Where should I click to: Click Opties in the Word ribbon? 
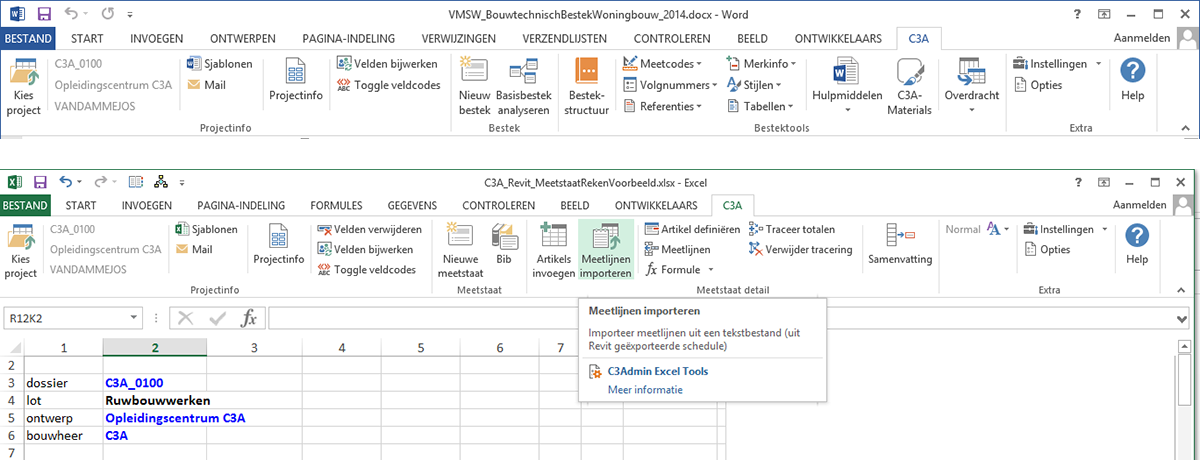1038,85
